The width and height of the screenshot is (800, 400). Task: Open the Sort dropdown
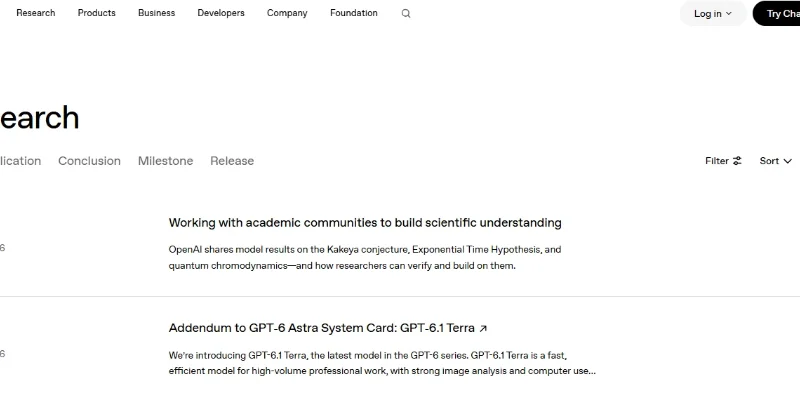(776, 161)
